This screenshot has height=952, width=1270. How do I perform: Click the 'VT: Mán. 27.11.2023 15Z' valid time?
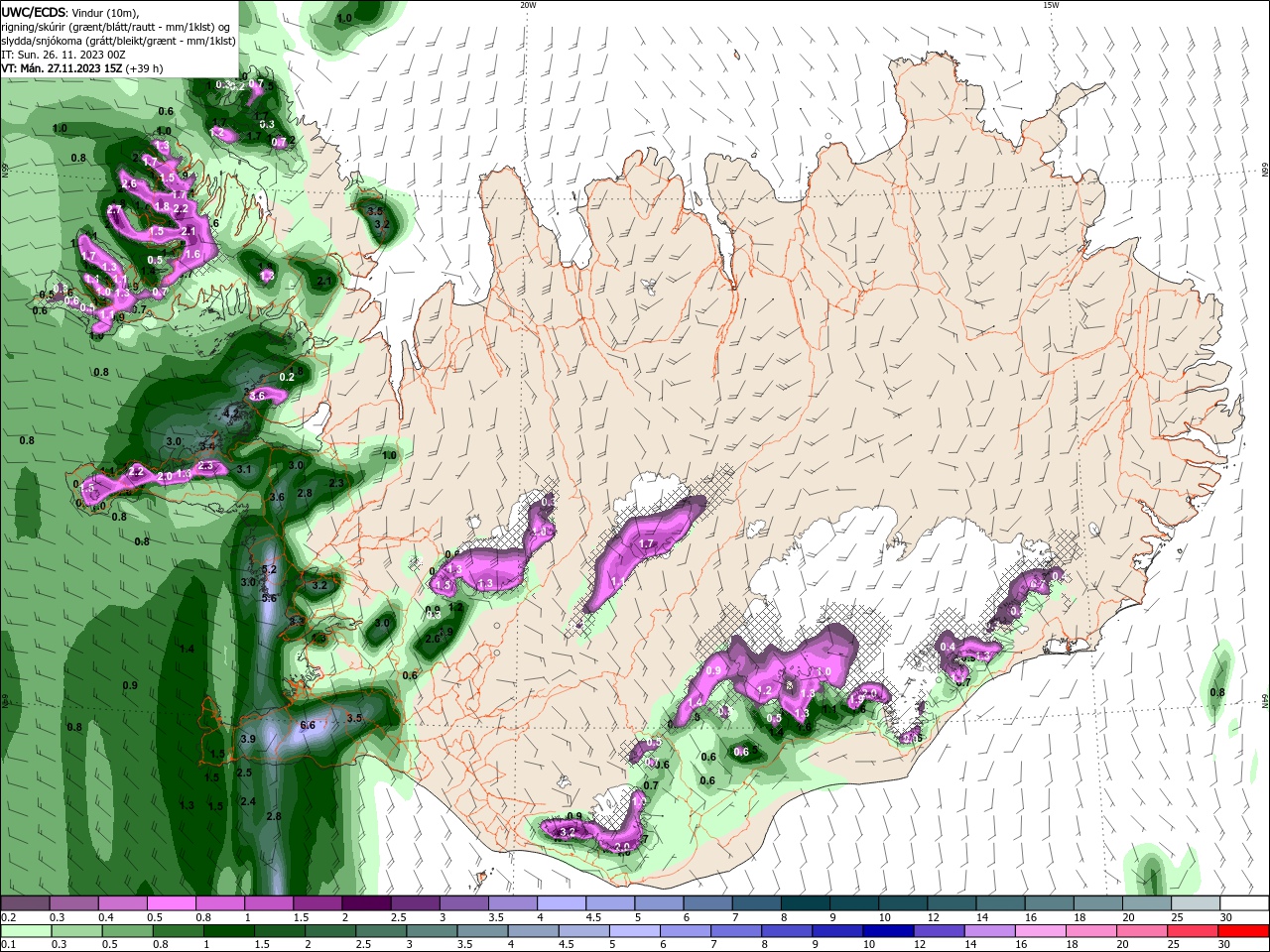coord(62,68)
